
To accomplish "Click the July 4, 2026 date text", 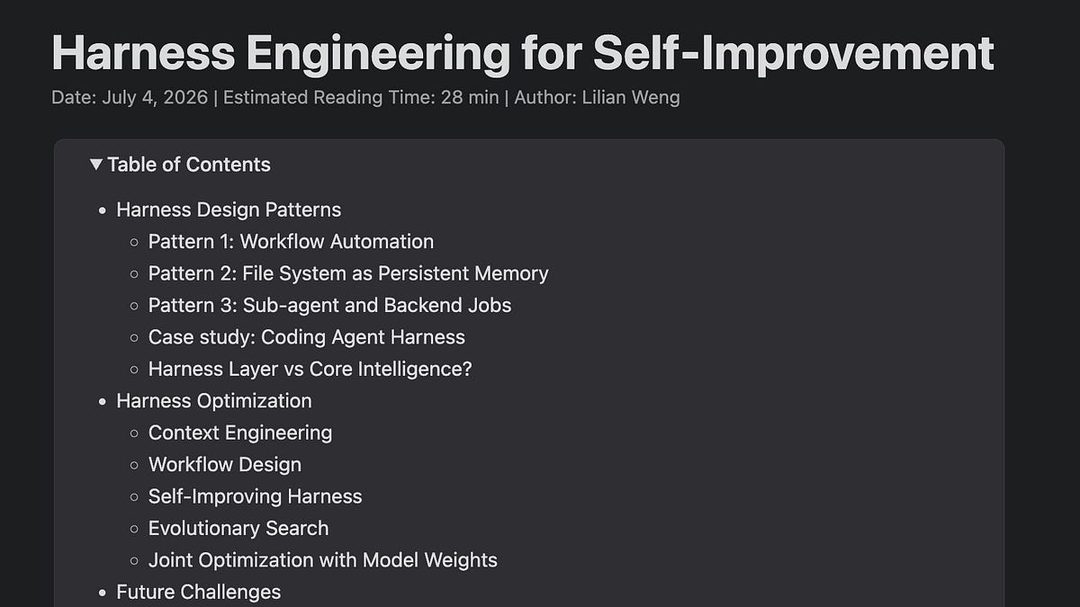I will (x=155, y=97).
